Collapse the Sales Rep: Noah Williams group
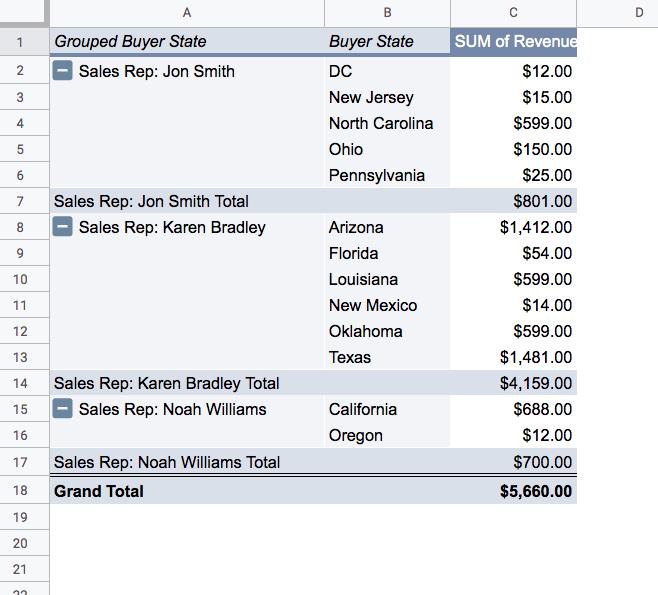 [63, 409]
